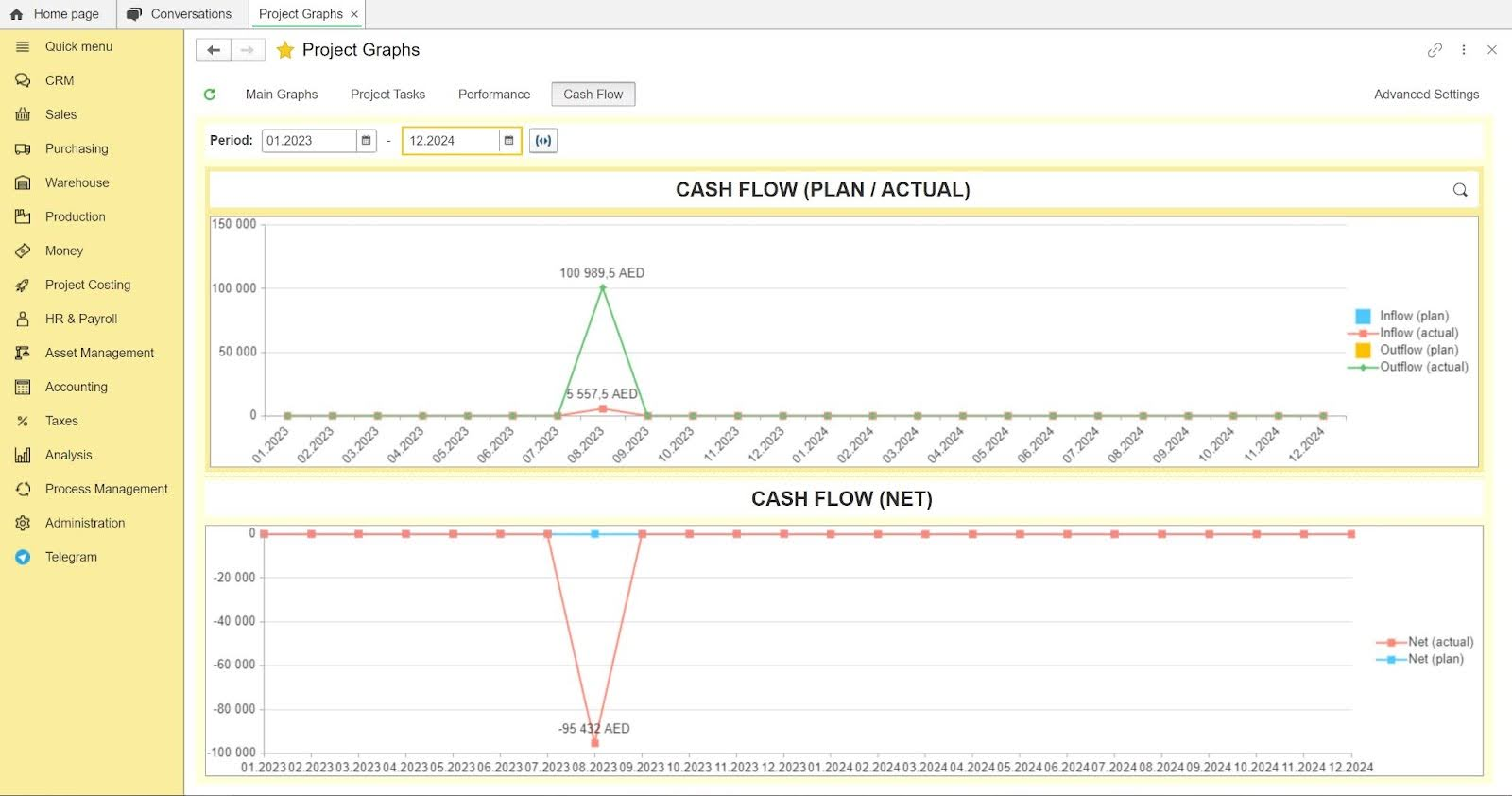Zoom the Cash Flow chart with the magnifier

pos(1460,190)
